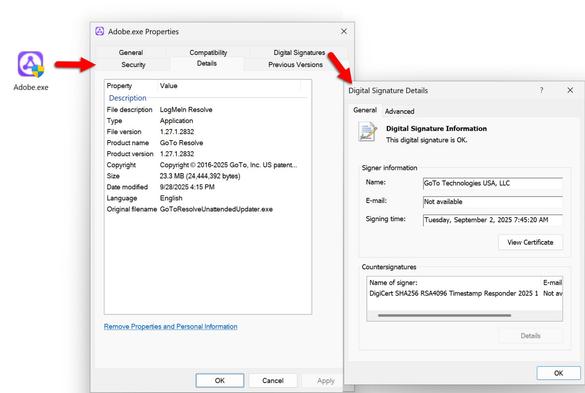Switch to the Compatibility tab
The height and width of the screenshot is (393, 585).
click(208, 53)
